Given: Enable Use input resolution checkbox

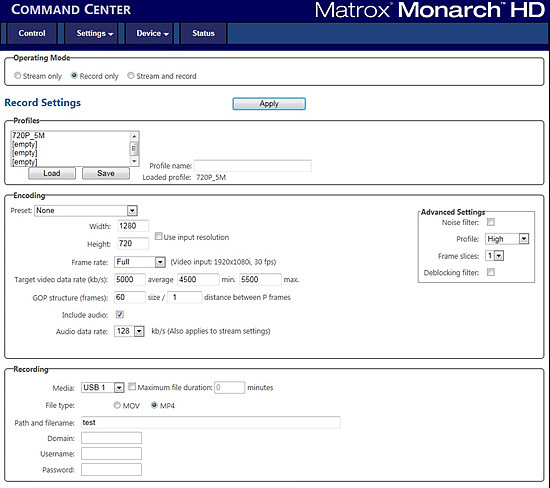Looking at the screenshot, I should coord(159,236).
